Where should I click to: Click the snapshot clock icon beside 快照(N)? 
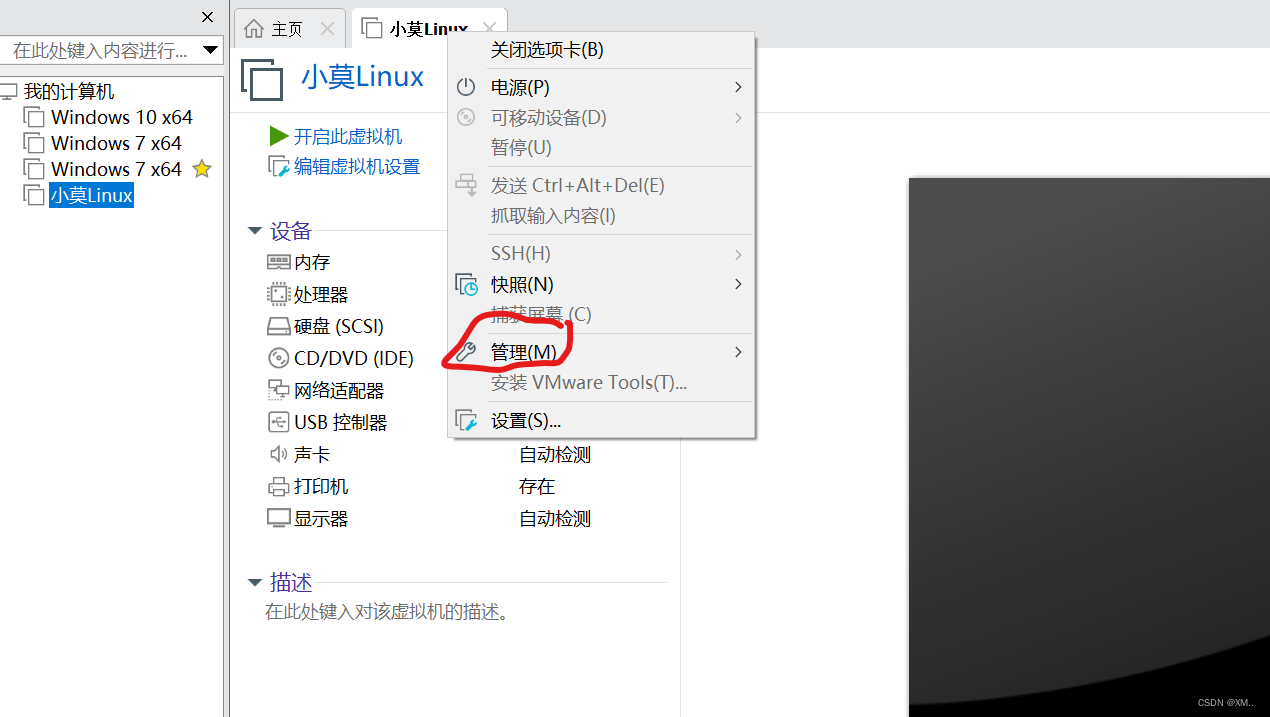click(x=467, y=285)
